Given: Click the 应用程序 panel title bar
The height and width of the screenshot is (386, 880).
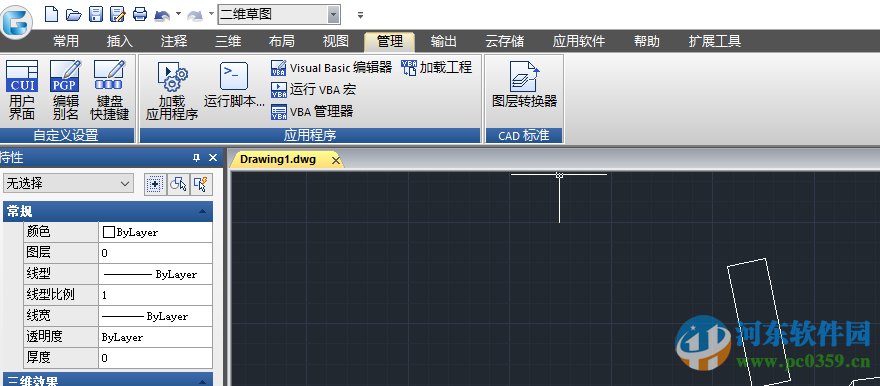Looking at the screenshot, I should point(310,135).
